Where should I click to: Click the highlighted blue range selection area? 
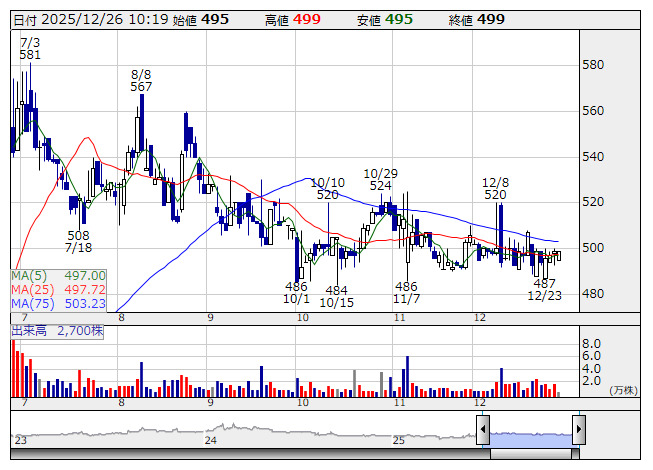(x=531, y=440)
